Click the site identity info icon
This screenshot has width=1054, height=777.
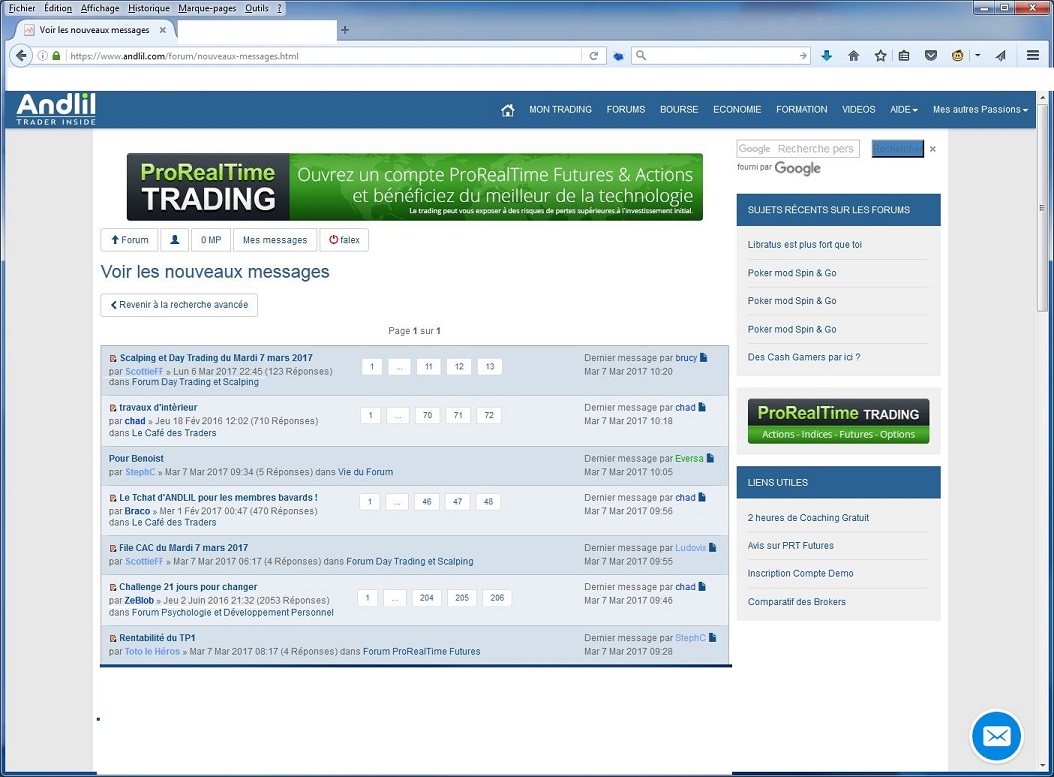42,56
